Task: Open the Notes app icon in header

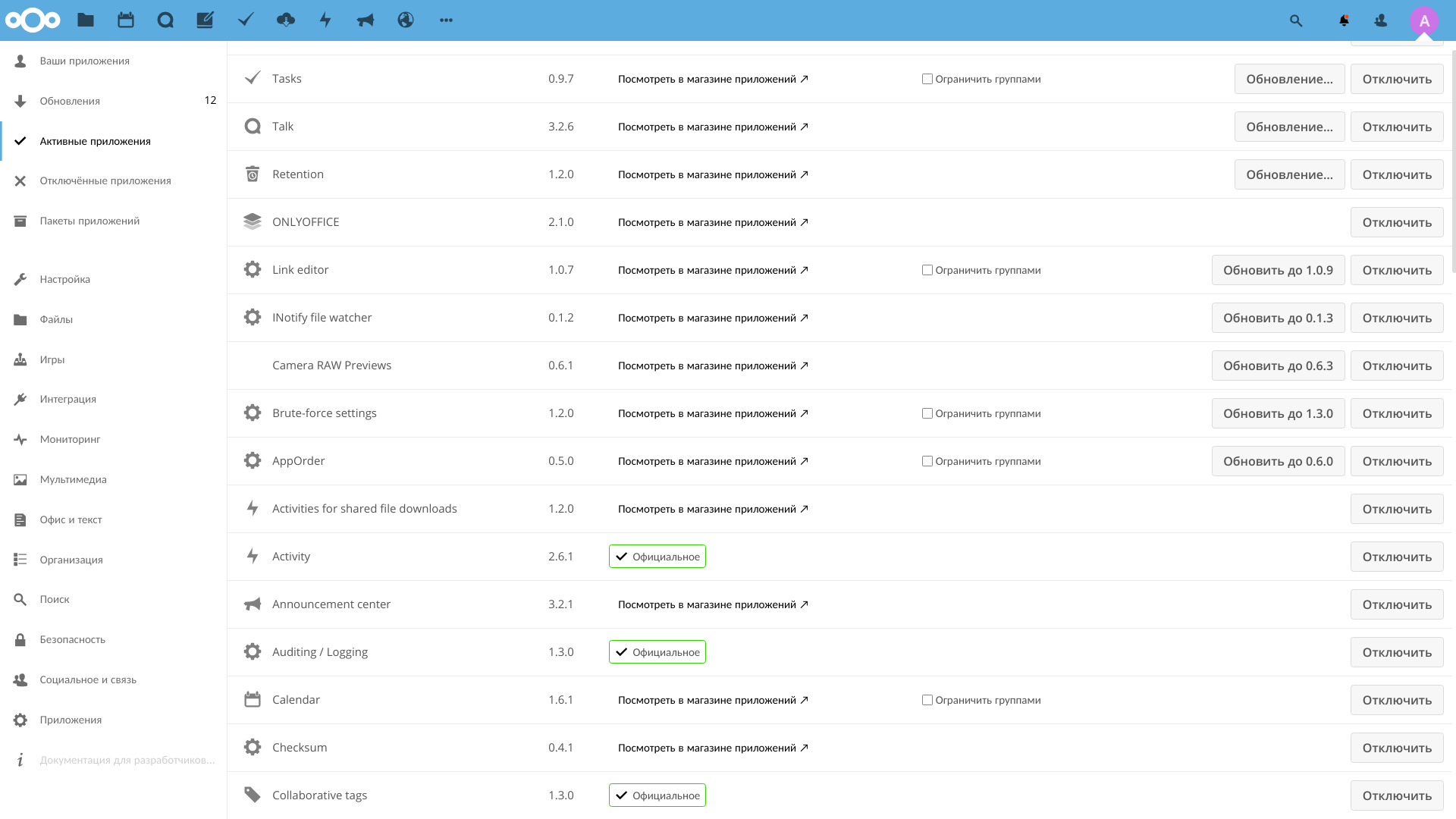Action: pos(206,20)
